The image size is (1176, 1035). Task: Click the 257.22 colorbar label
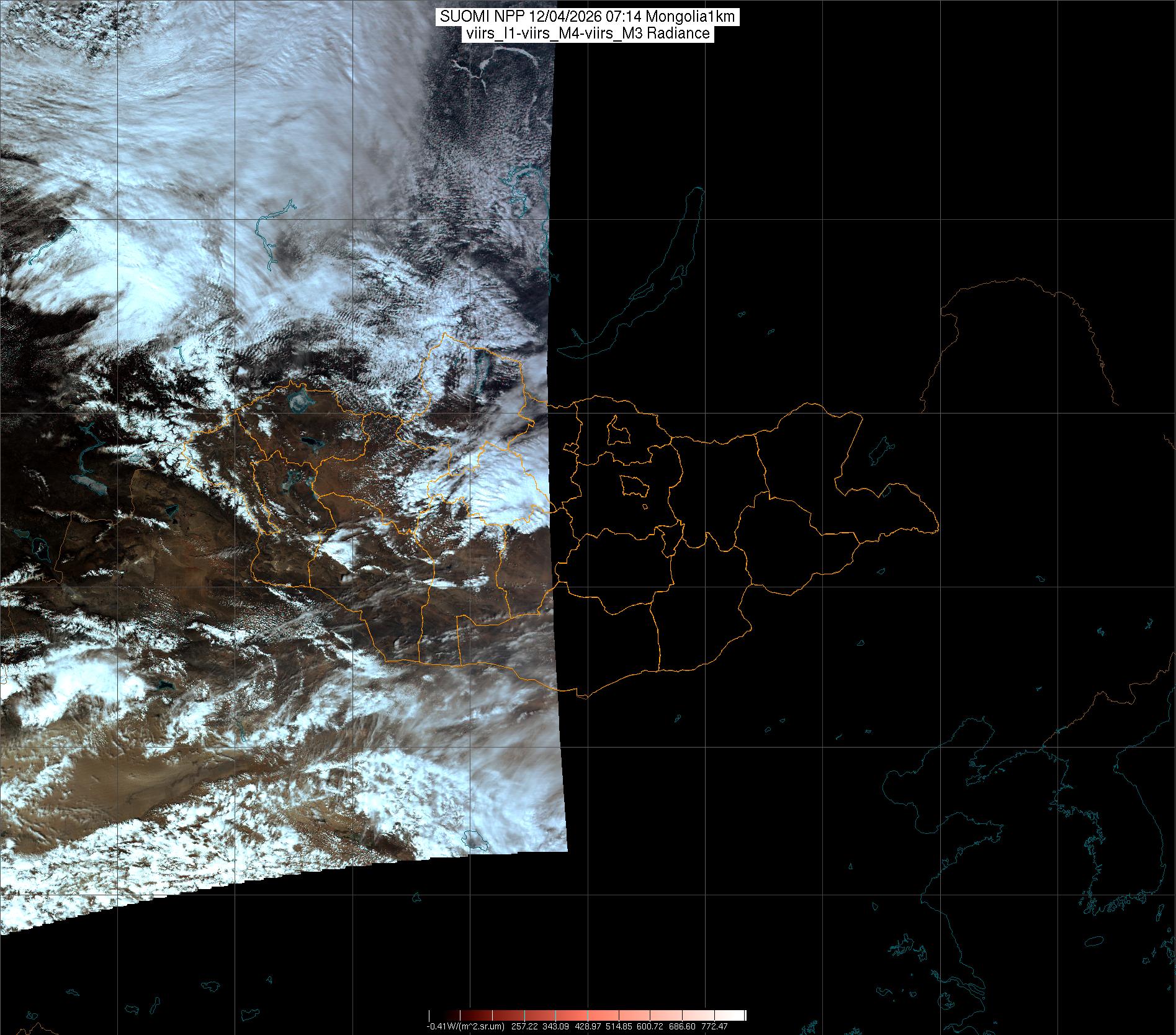523,1026
